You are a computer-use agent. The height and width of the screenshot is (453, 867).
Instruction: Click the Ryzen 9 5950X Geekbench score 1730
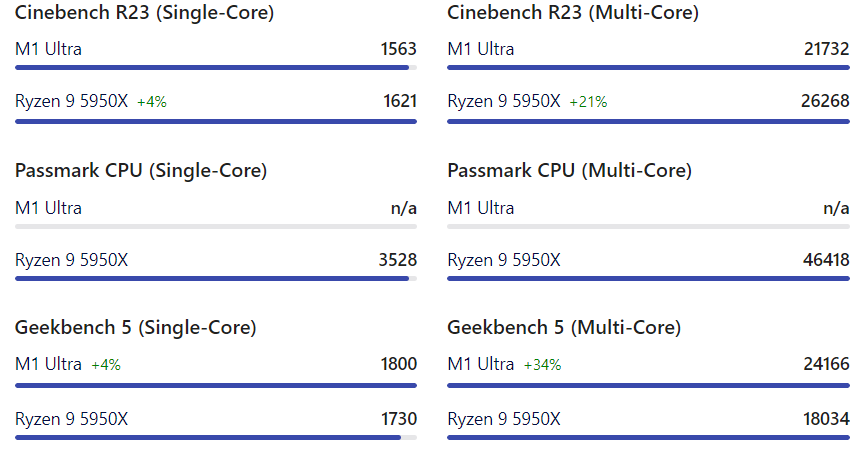click(x=398, y=416)
